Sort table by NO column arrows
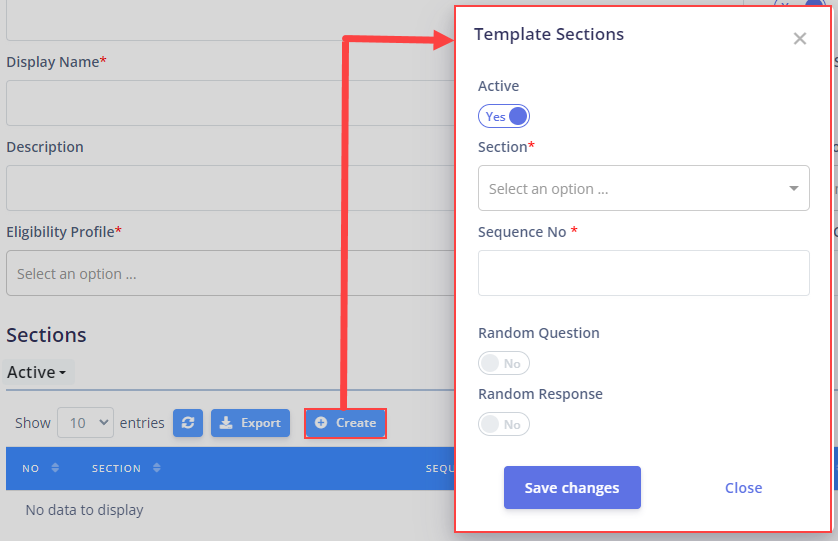This screenshot has height=541, width=838. click(55, 468)
